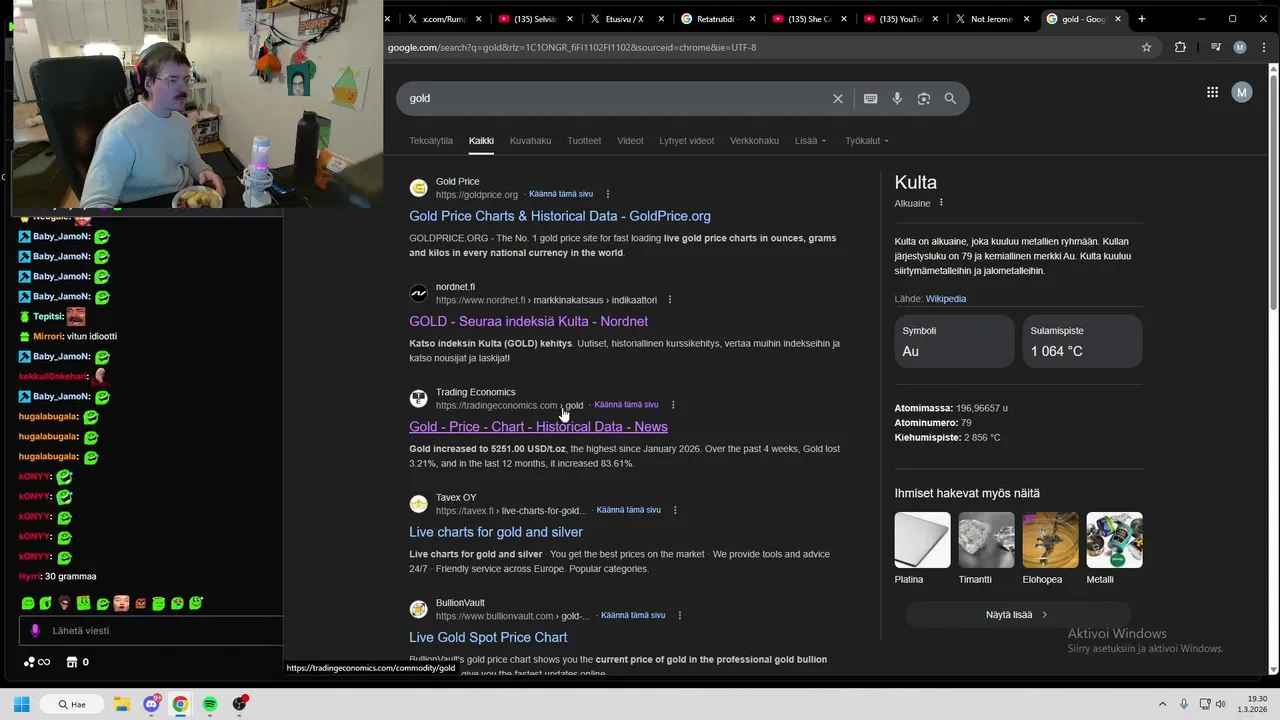This screenshot has height=720, width=1280.
Task: Open the Google apps grid
Action: (x=1212, y=92)
